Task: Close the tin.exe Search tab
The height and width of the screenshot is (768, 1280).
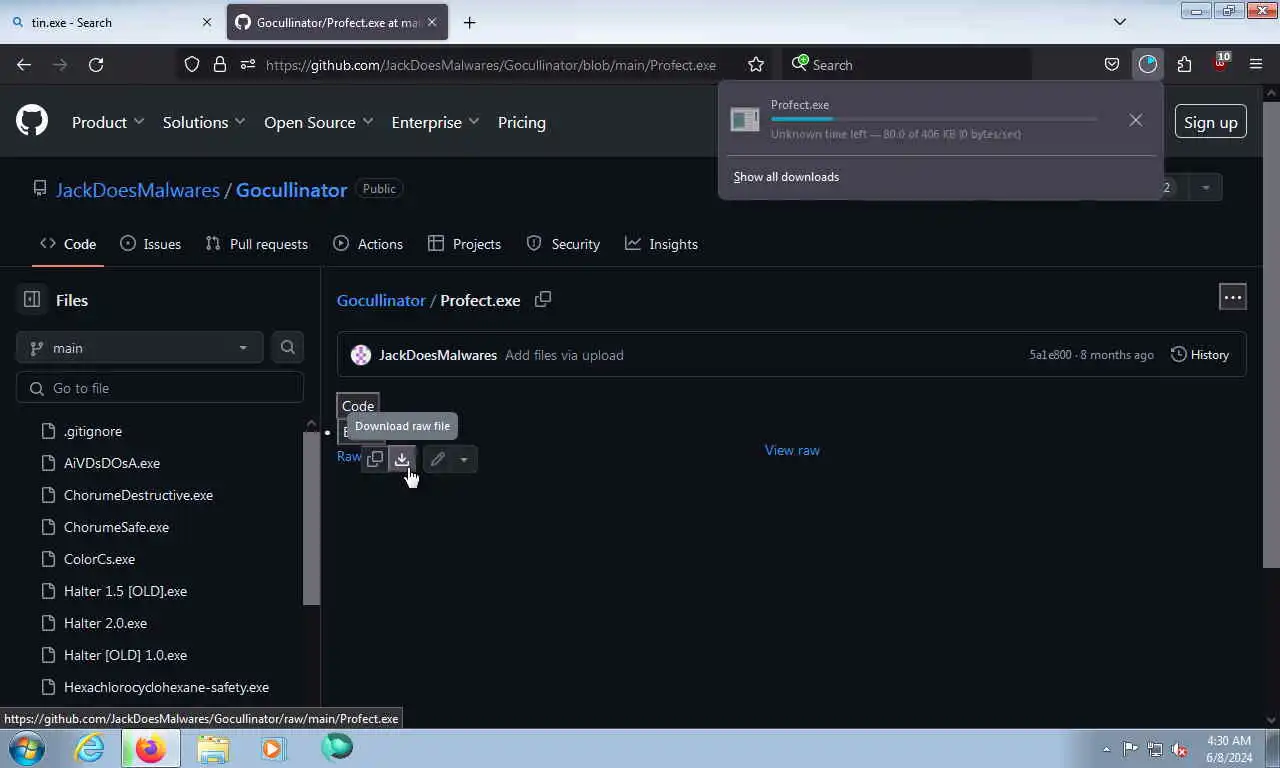Action: pyautogui.click(x=207, y=22)
